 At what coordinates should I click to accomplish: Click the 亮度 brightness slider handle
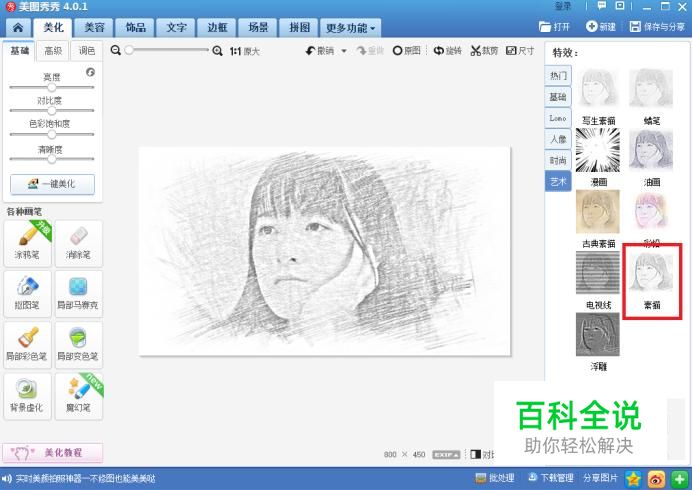[52, 87]
